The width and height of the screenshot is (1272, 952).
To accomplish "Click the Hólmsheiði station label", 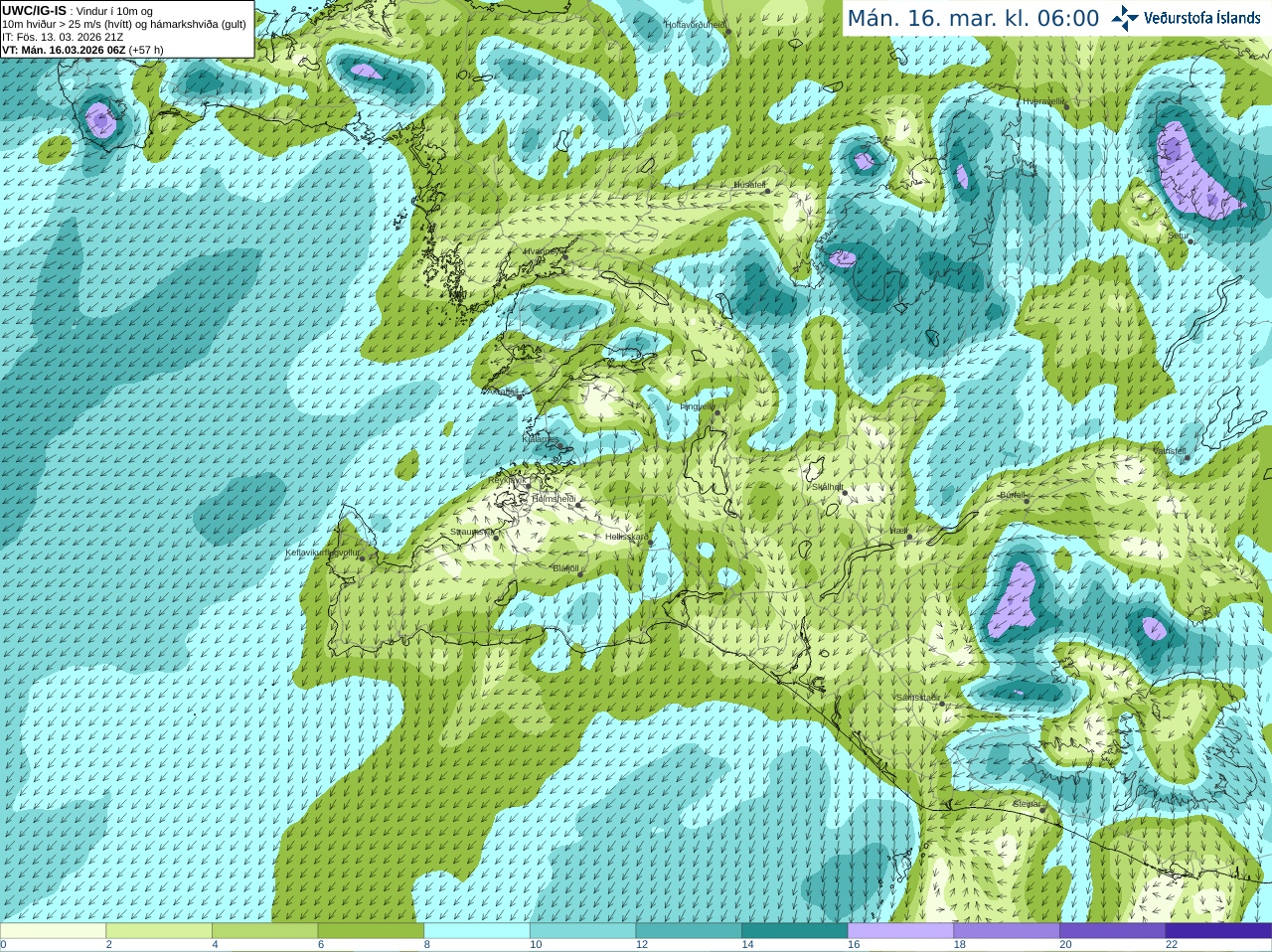I will (x=554, y=499).
